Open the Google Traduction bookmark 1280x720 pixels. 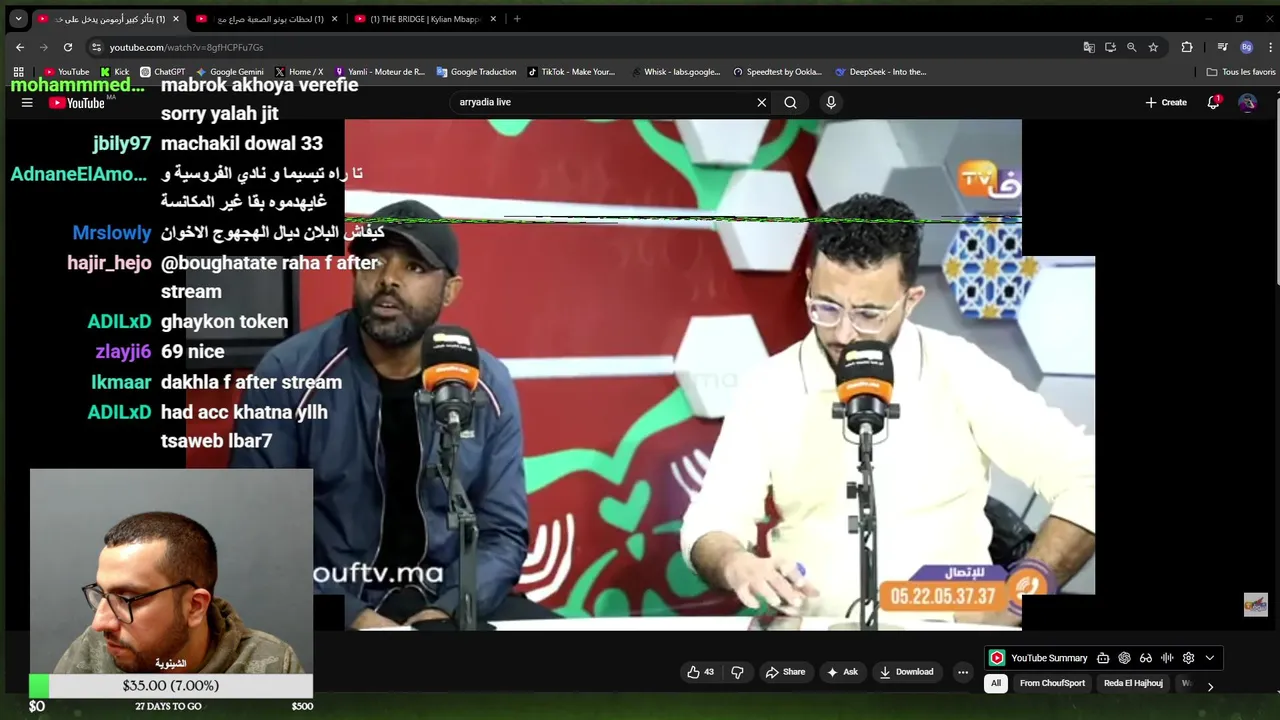476,72
